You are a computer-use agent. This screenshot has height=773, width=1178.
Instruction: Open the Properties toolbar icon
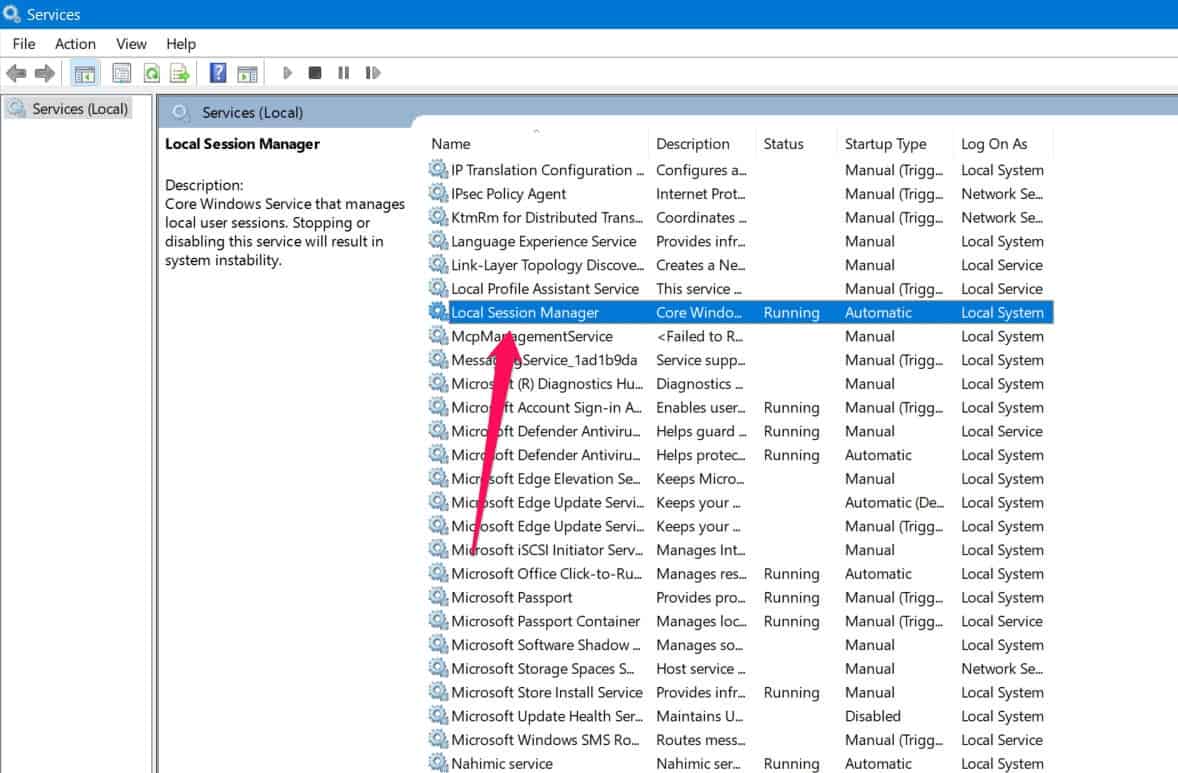122,73
